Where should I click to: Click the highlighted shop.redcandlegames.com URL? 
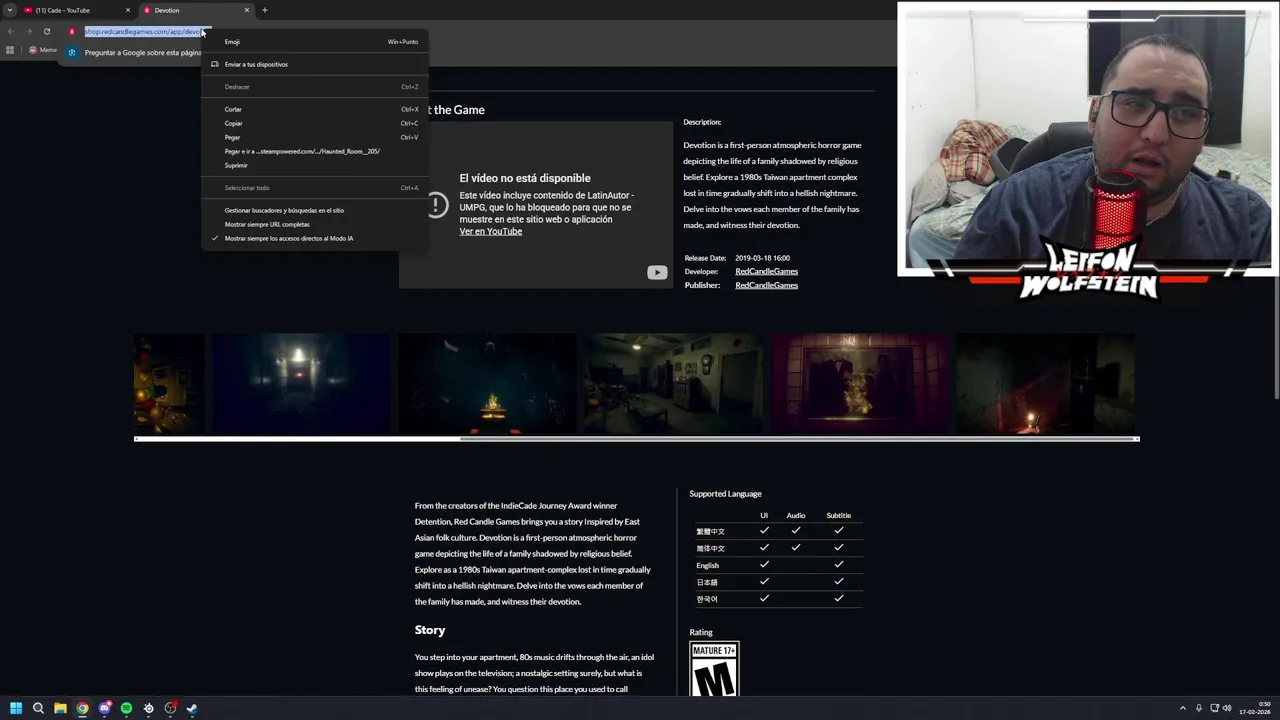pos(143,31)
